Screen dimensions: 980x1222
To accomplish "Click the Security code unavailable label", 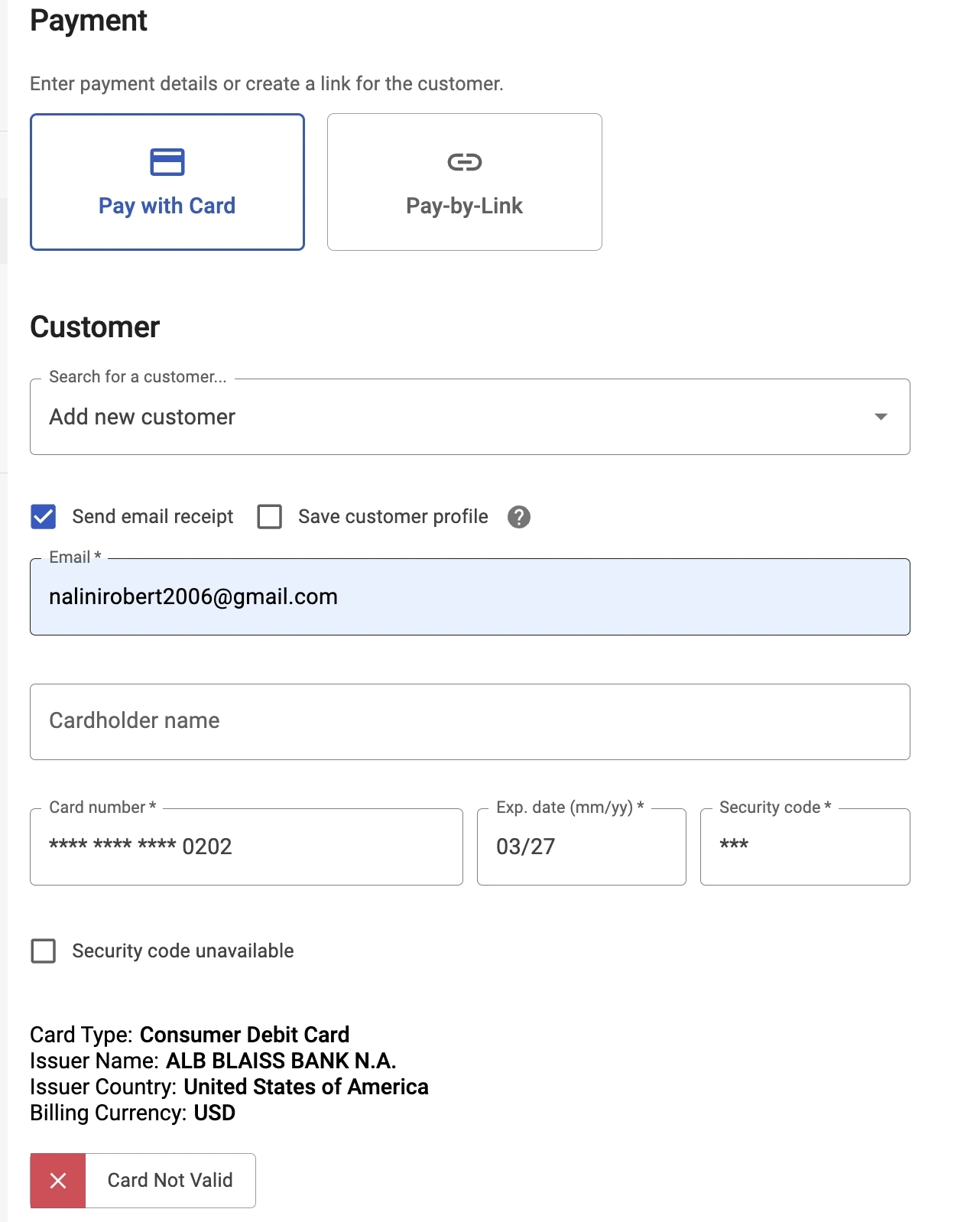I will point(183,951).
